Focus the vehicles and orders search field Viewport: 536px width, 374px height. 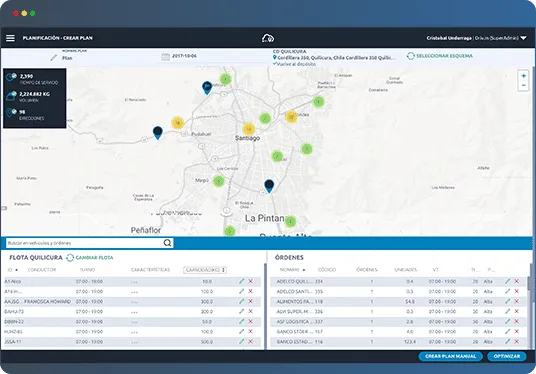coord(90,243)
